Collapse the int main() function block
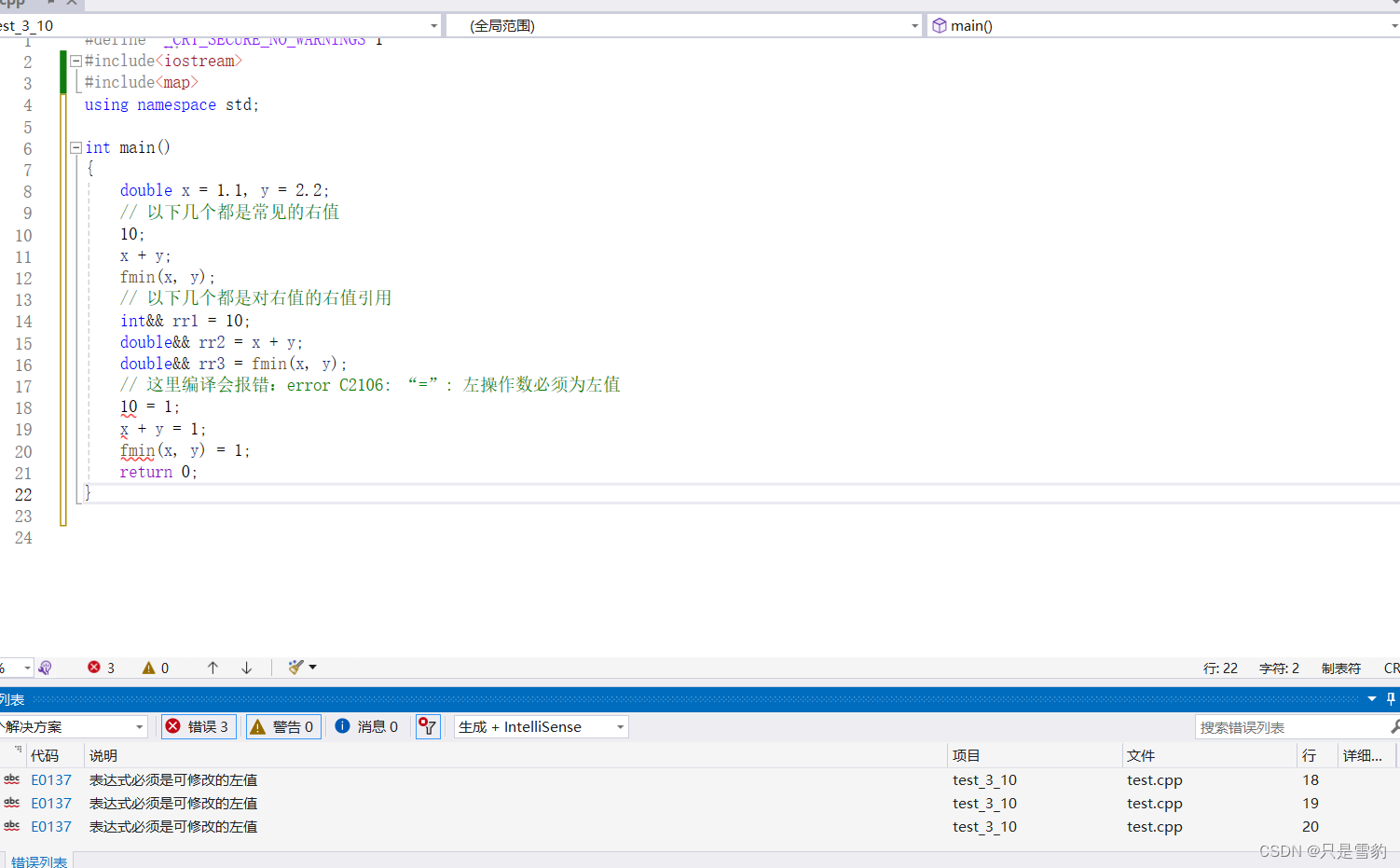The image size is (1400, 868). point(75,148)
